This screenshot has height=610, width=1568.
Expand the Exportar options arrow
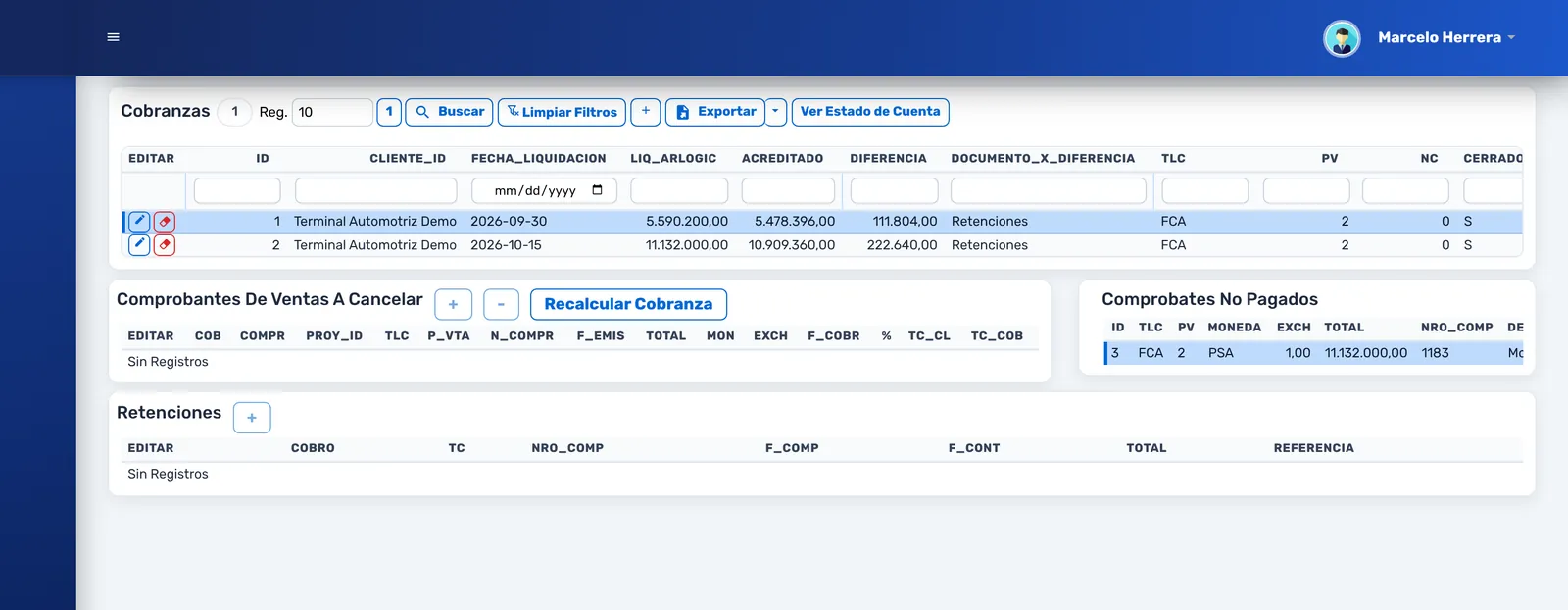pyautogui.click(x=775, y=112)
